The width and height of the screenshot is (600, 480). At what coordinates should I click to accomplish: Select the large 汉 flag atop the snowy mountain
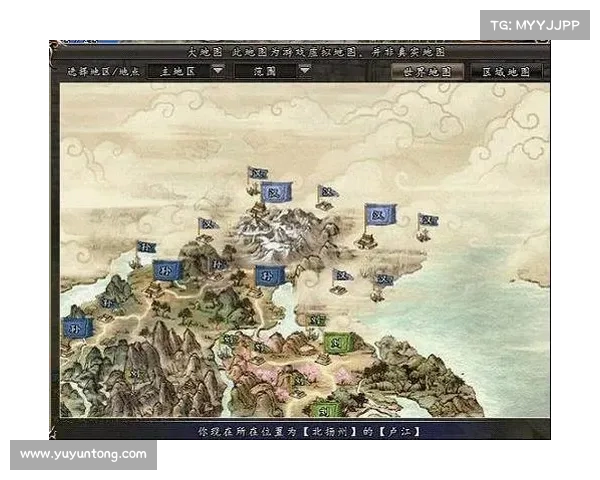click(277, 193)
